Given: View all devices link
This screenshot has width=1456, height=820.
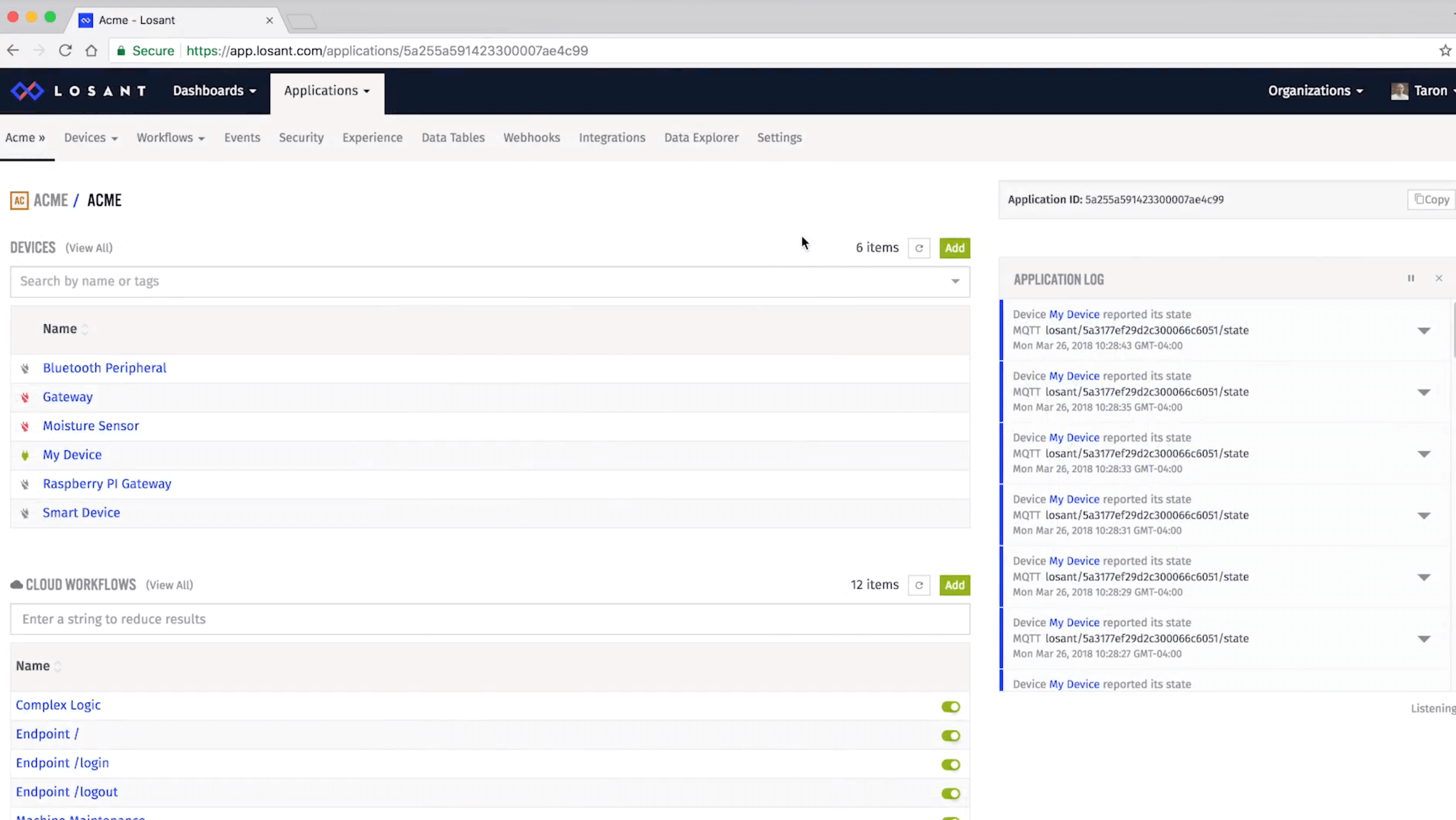Looking at the screenshot, I should click(89, 248).
